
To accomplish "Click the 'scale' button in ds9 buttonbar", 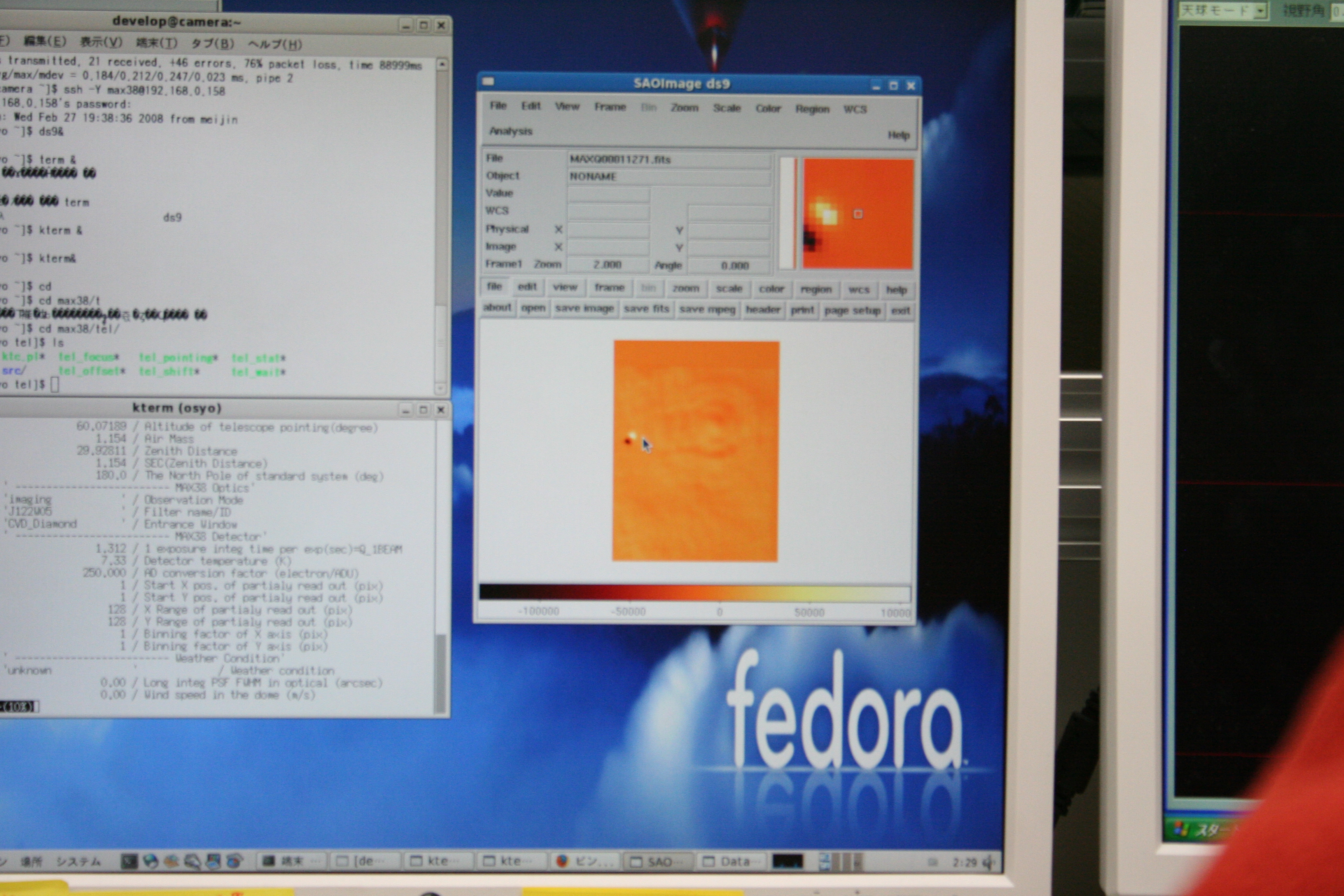I will tap(729, 289).
